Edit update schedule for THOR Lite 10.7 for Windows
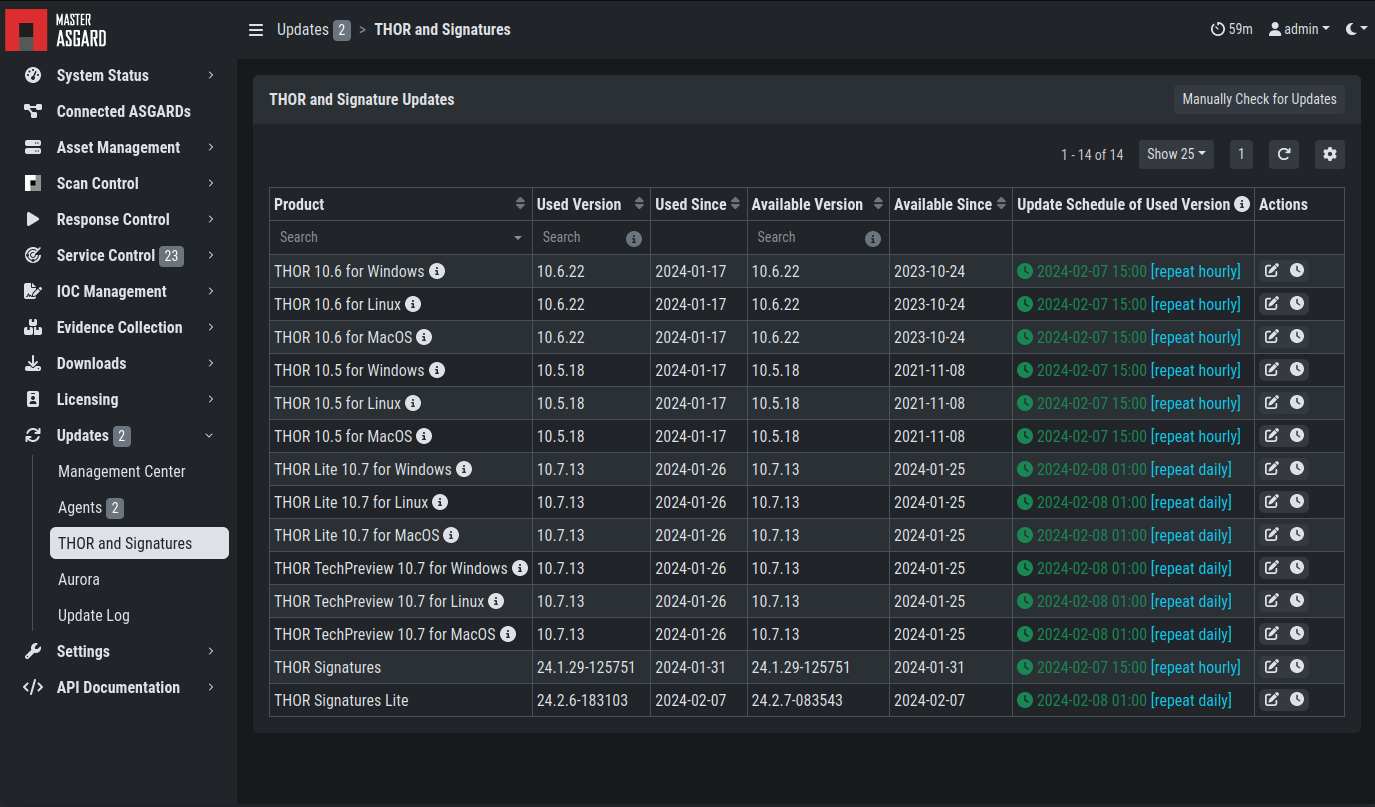 coord(1271,468)
